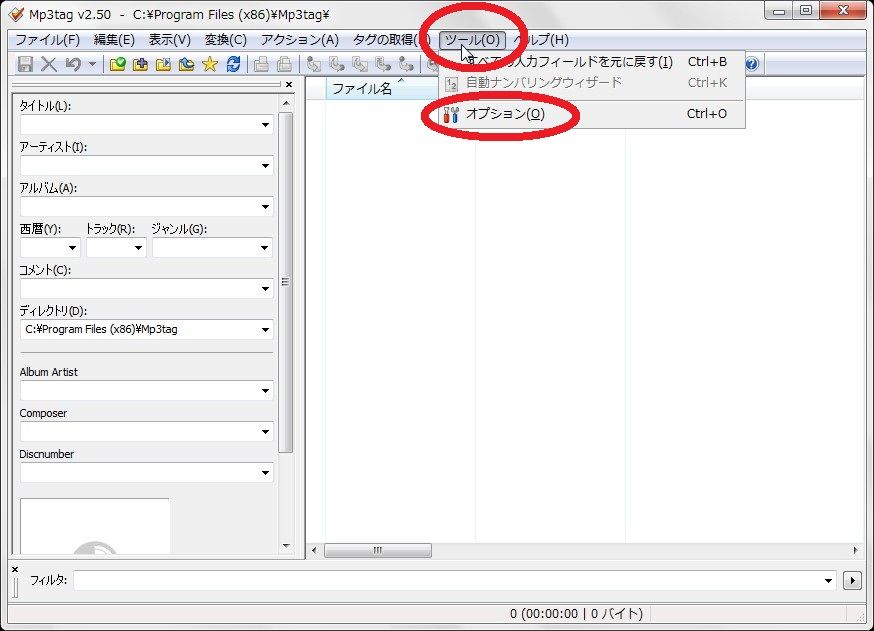Viewport: 874px width, 631px height.
Task: Open the ファイル(F) menu
Action: [x=47, y=40]
